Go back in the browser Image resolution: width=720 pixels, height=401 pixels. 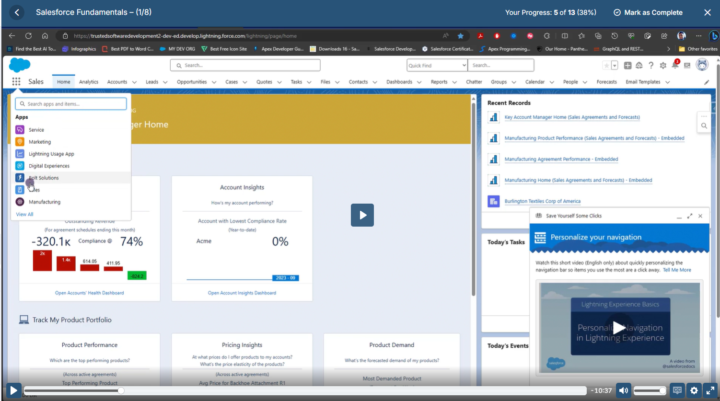tap(12, 36)
